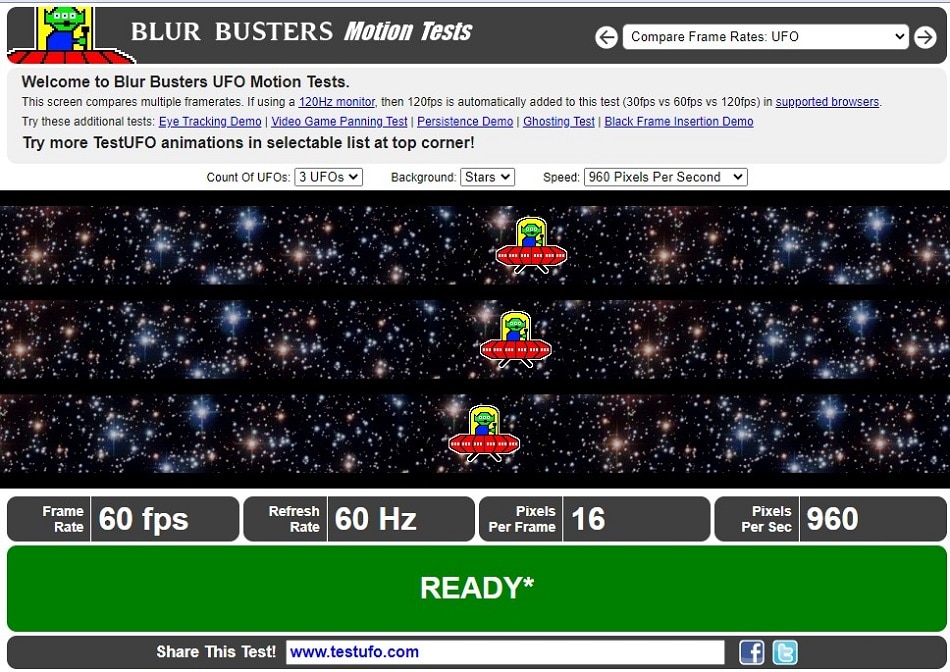Open the Eye Tracking Demo link
The image size is (950, 672).
coord(210,121)
